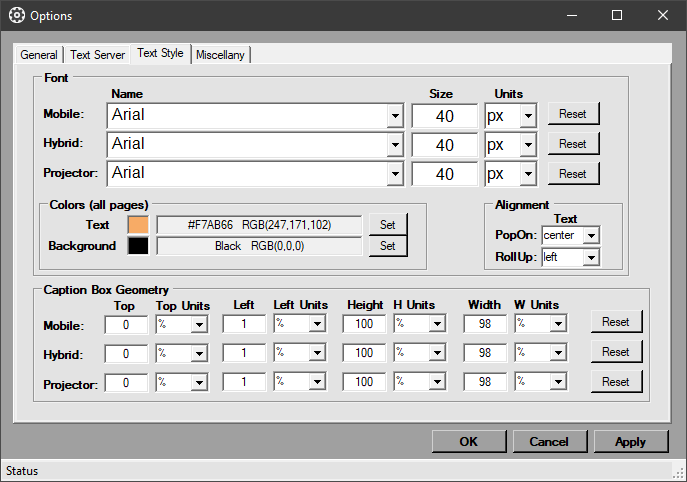Click the Options gear icon in title bar
This screenshot has height=482, width=687.
pos(17,15)
